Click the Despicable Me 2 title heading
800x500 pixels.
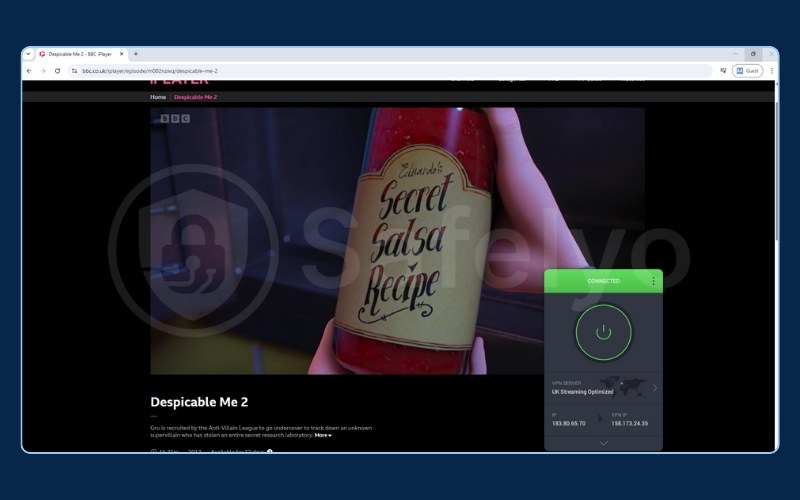pyautogui.click(x=199, y=402)
